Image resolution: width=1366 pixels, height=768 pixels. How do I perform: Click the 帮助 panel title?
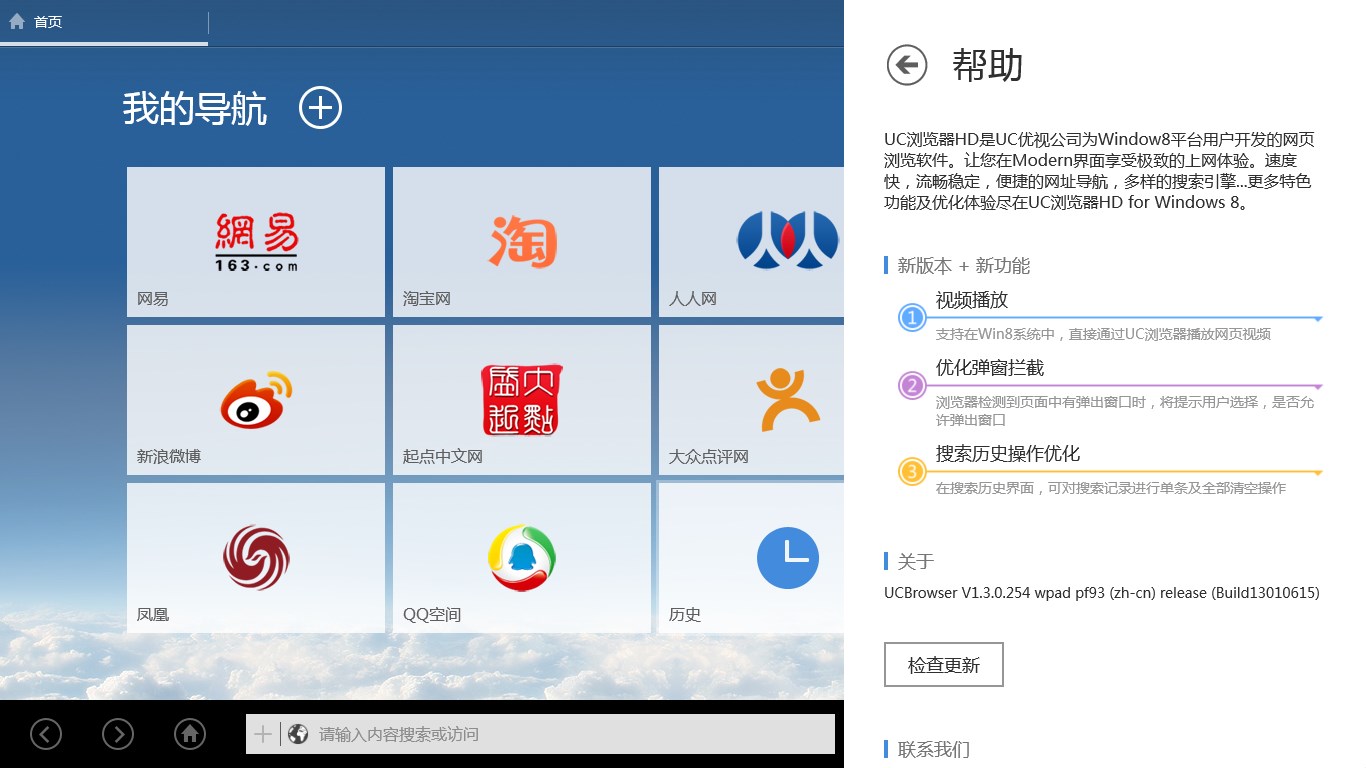tap(988, 66)
